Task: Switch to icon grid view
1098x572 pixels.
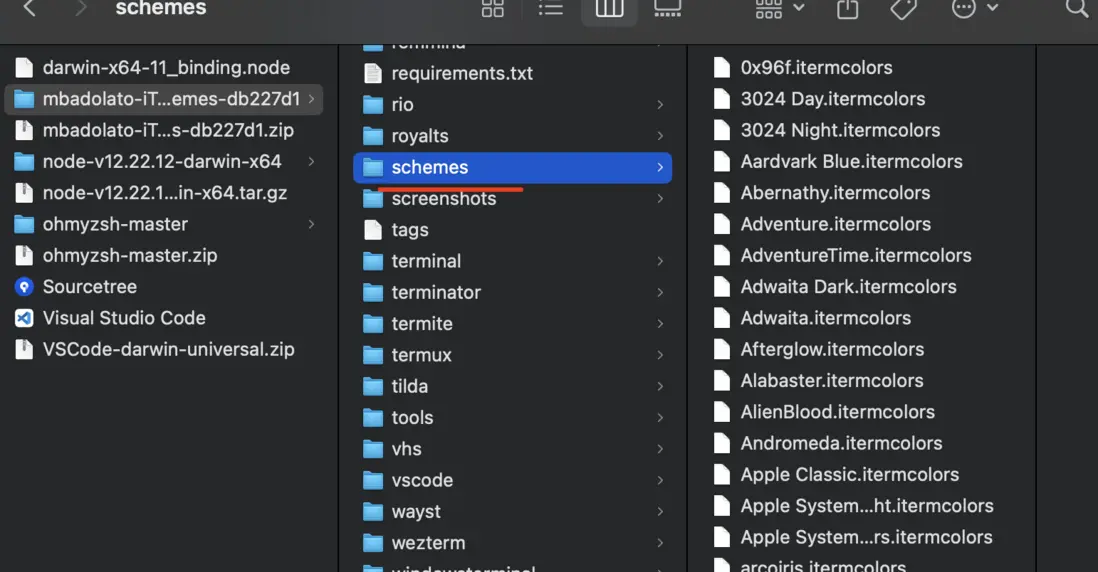Action: pos(493,9)
